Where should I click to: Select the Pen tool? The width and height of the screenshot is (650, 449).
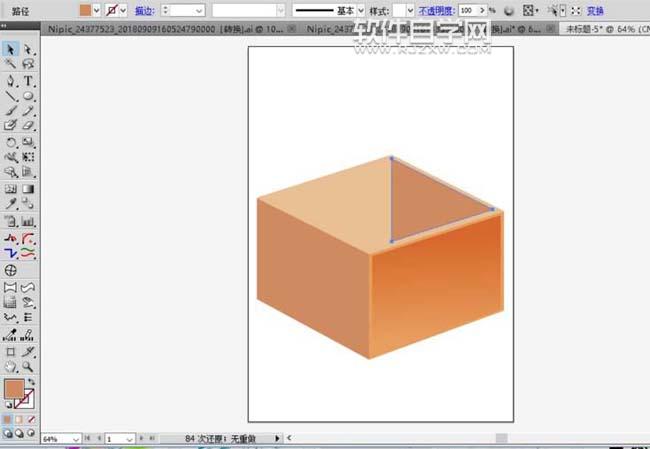click(10, 81)
